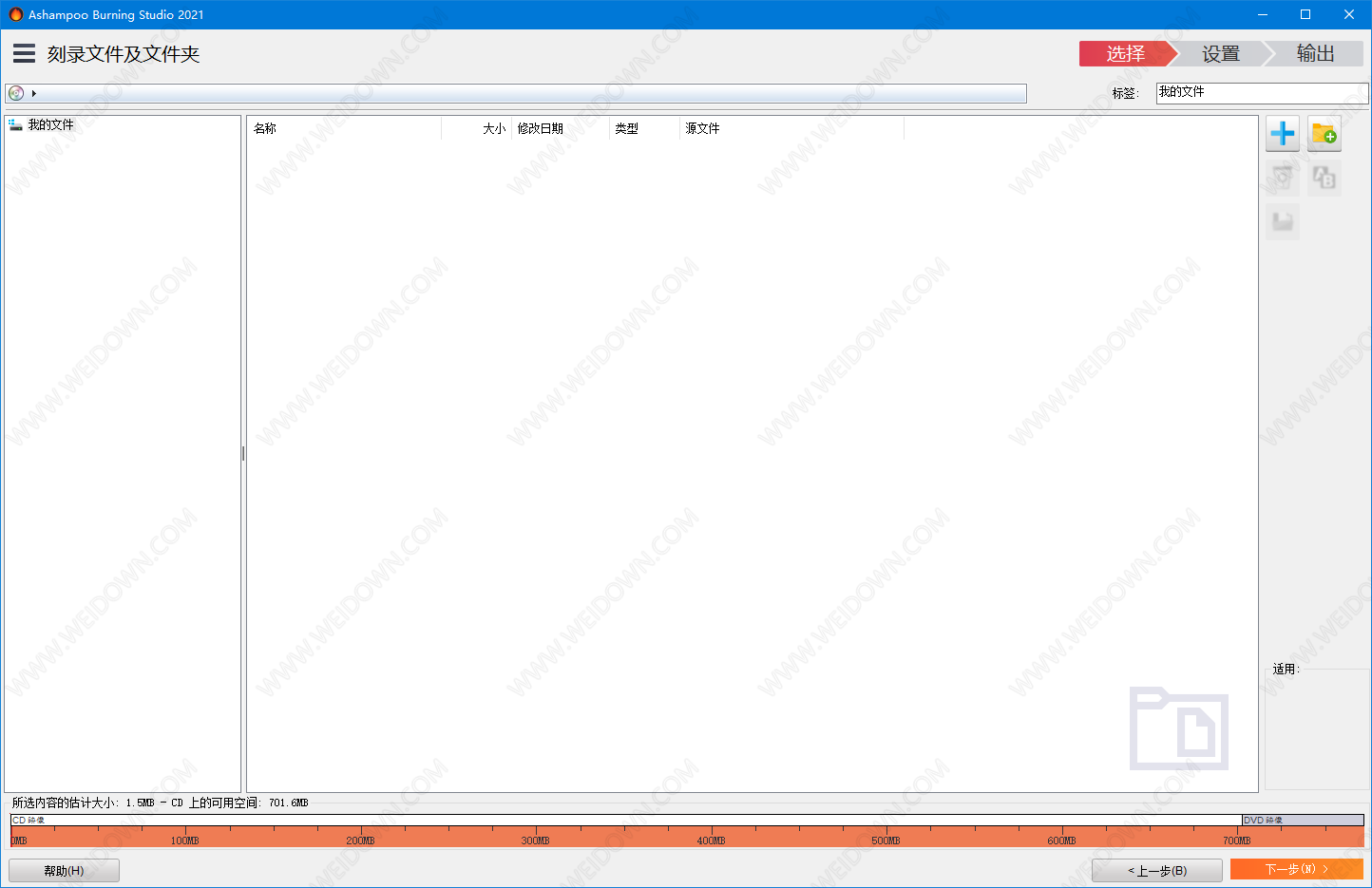Open the 选择 step tab
The height and width of the screenshot is (888, 1372).
[1125, 54]
